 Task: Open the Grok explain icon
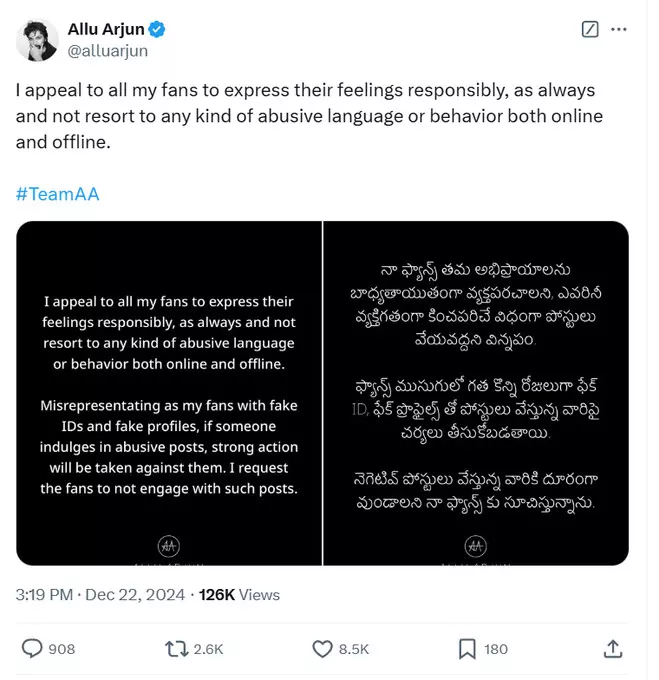(590, 30)
